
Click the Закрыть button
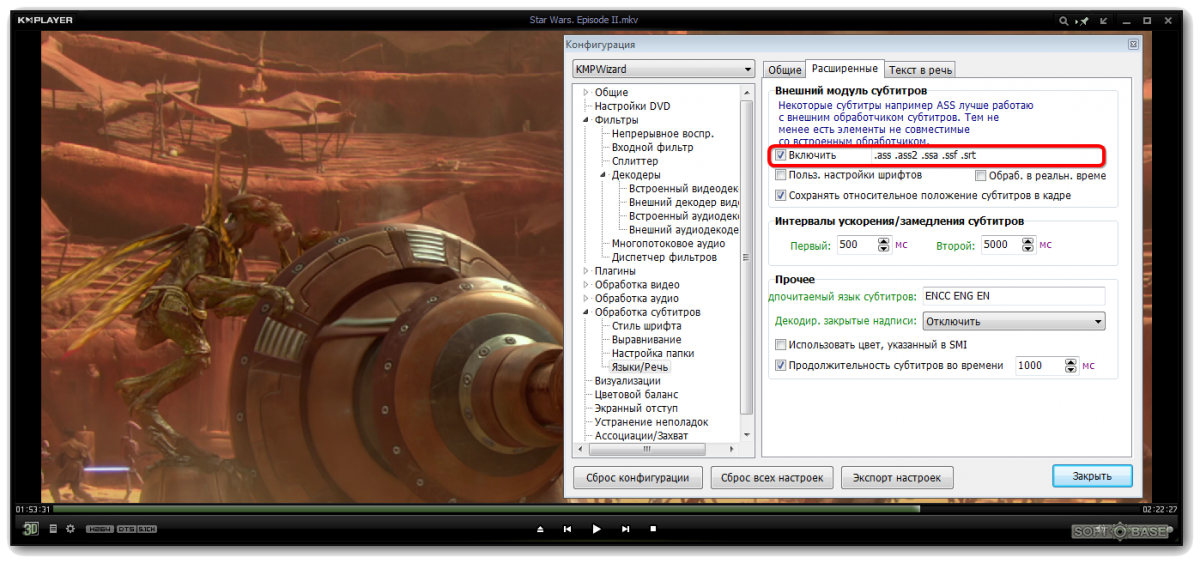1092,477
